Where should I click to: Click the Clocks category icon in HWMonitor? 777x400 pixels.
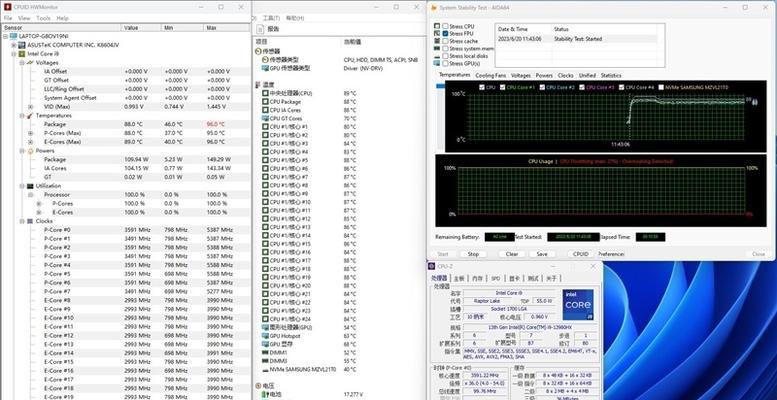pos(30,221)
